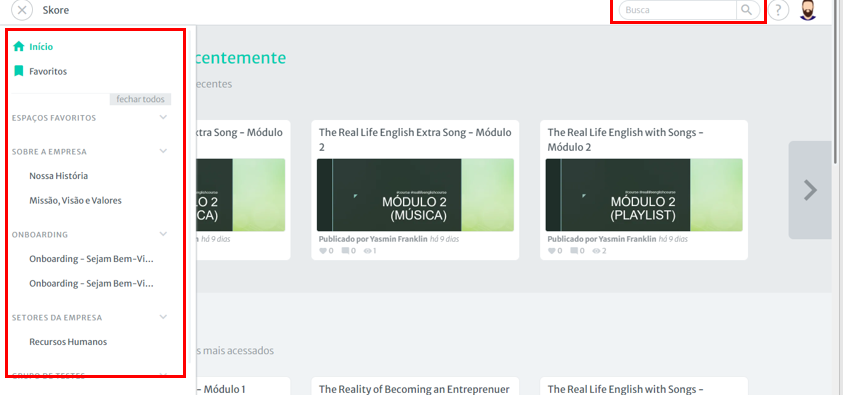
Task: Open Missão, Visão e Valores
Action: tap(75, 200)
